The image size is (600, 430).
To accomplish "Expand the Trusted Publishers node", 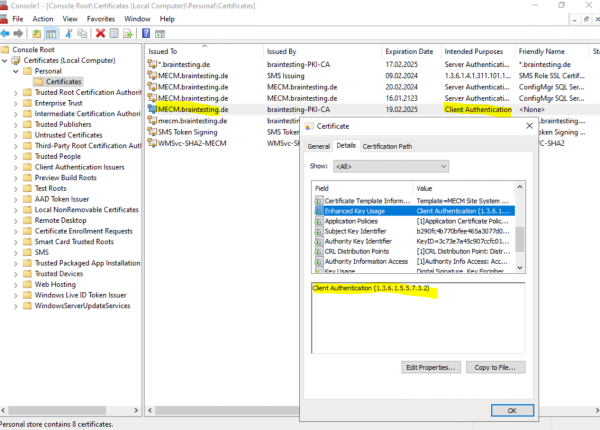I will (x=16, y=125).
